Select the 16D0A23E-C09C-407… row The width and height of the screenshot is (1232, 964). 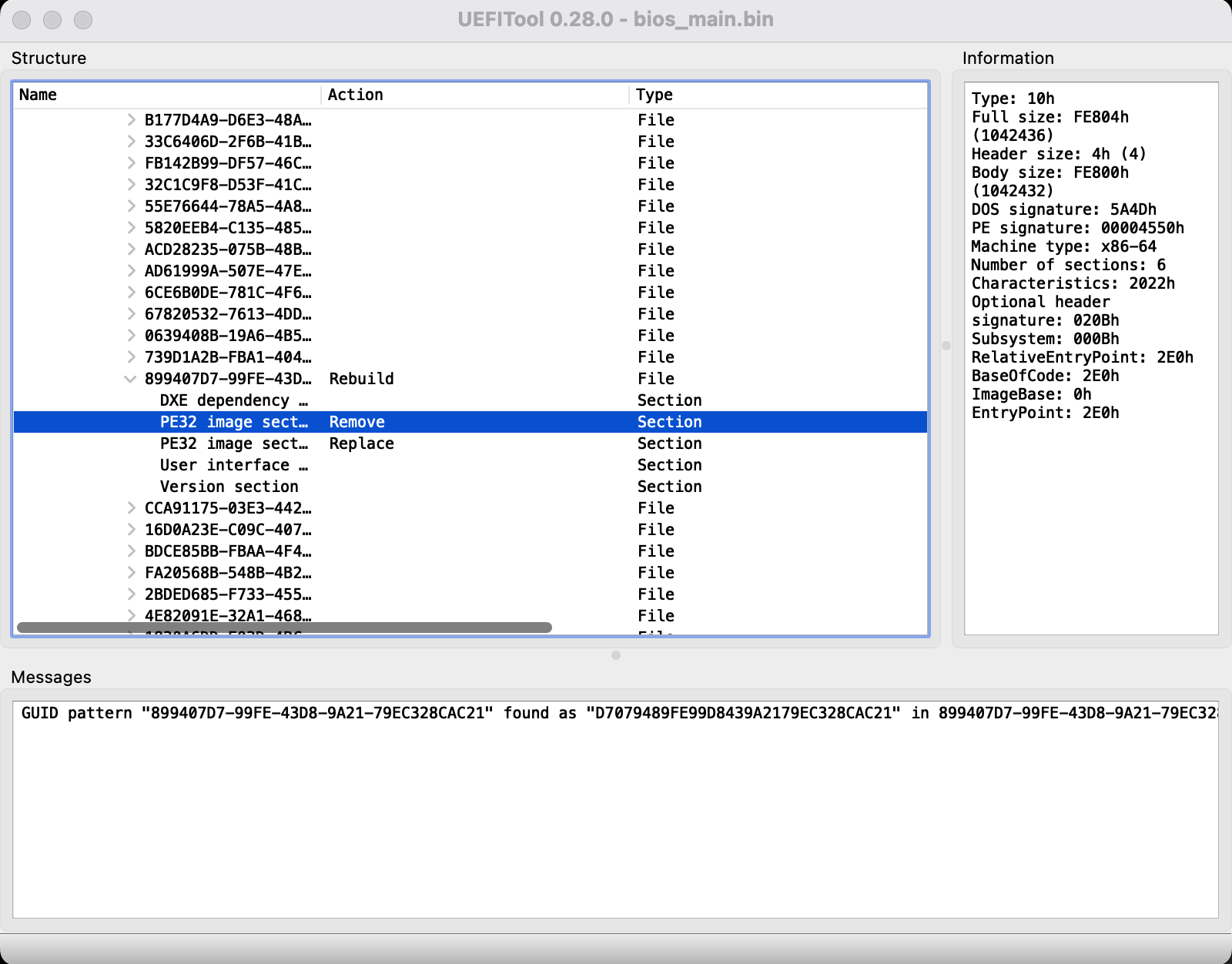click(x=470, y=530)
